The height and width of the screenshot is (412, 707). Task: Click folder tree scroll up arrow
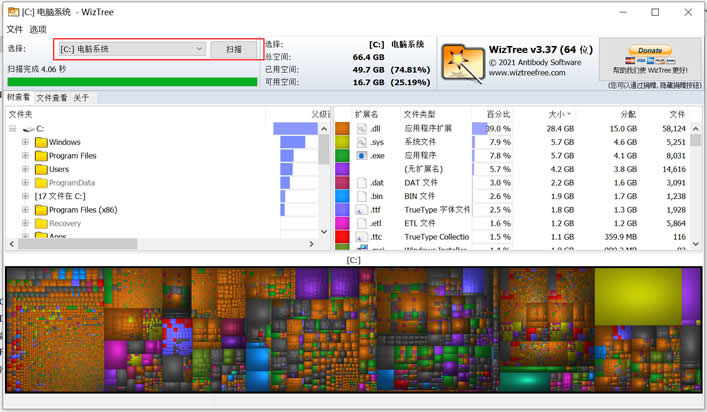pyautogui.click(x=324, y=129)
